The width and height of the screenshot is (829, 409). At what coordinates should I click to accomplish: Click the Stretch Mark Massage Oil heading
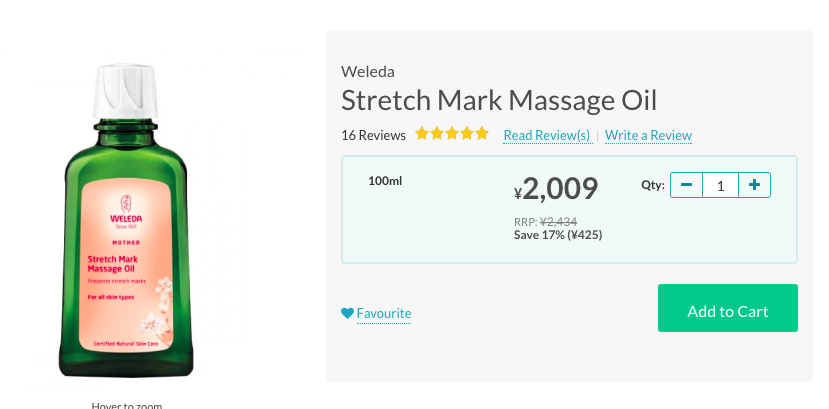coord(499,100)
